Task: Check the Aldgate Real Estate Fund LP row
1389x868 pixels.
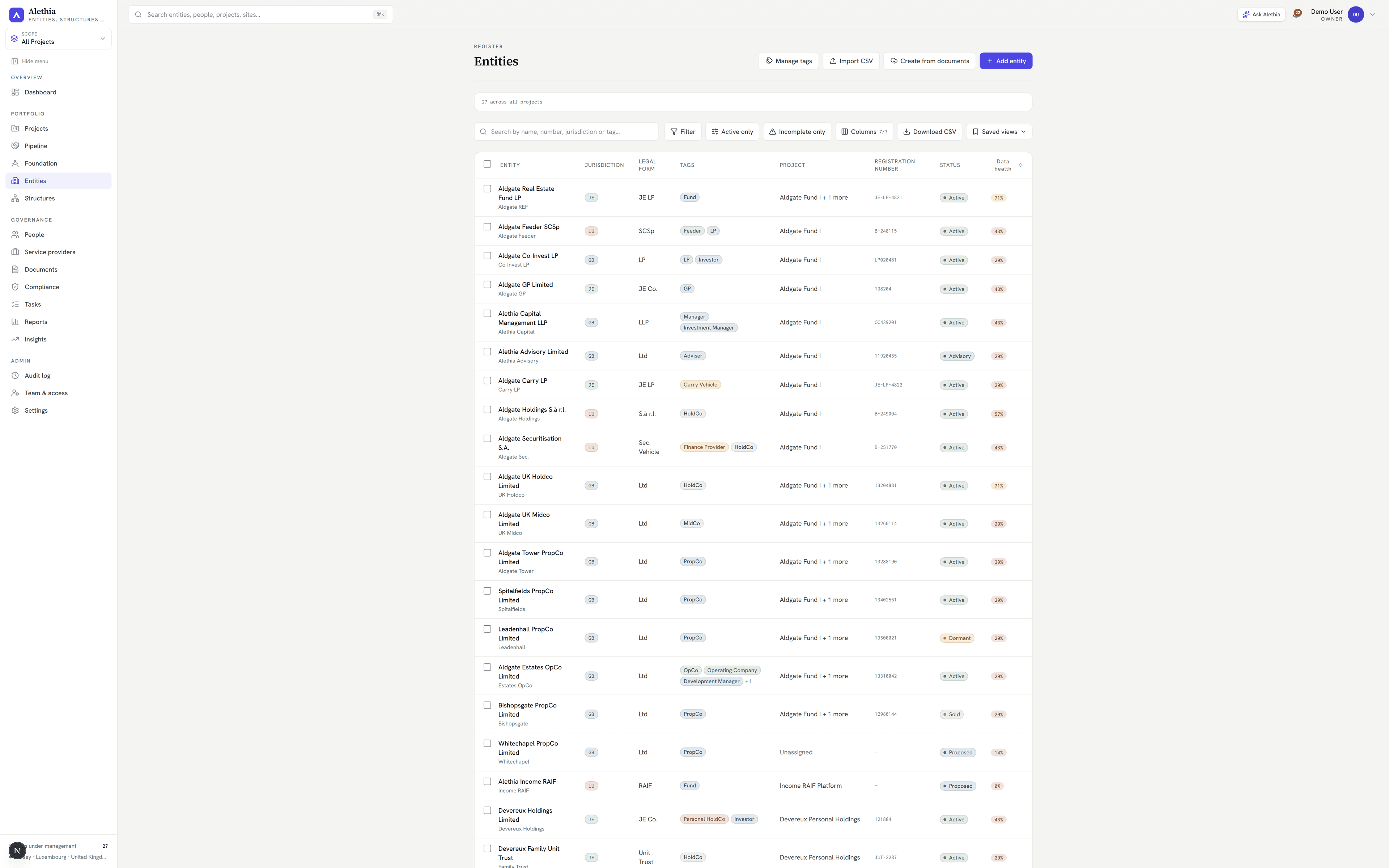Action: click(x=487, y=189)
